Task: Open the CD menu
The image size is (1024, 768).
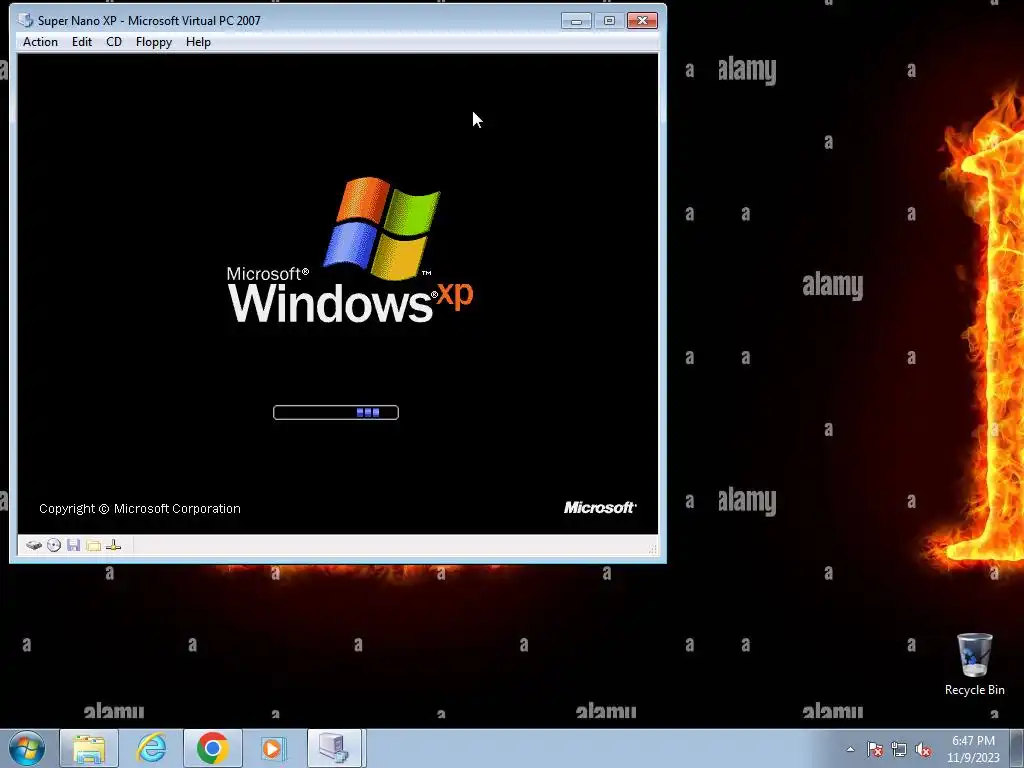Action: click(x=114, y=42)
